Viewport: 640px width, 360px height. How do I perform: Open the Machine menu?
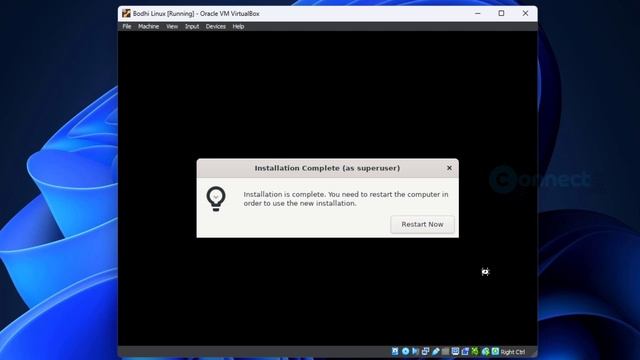(148, 27)
